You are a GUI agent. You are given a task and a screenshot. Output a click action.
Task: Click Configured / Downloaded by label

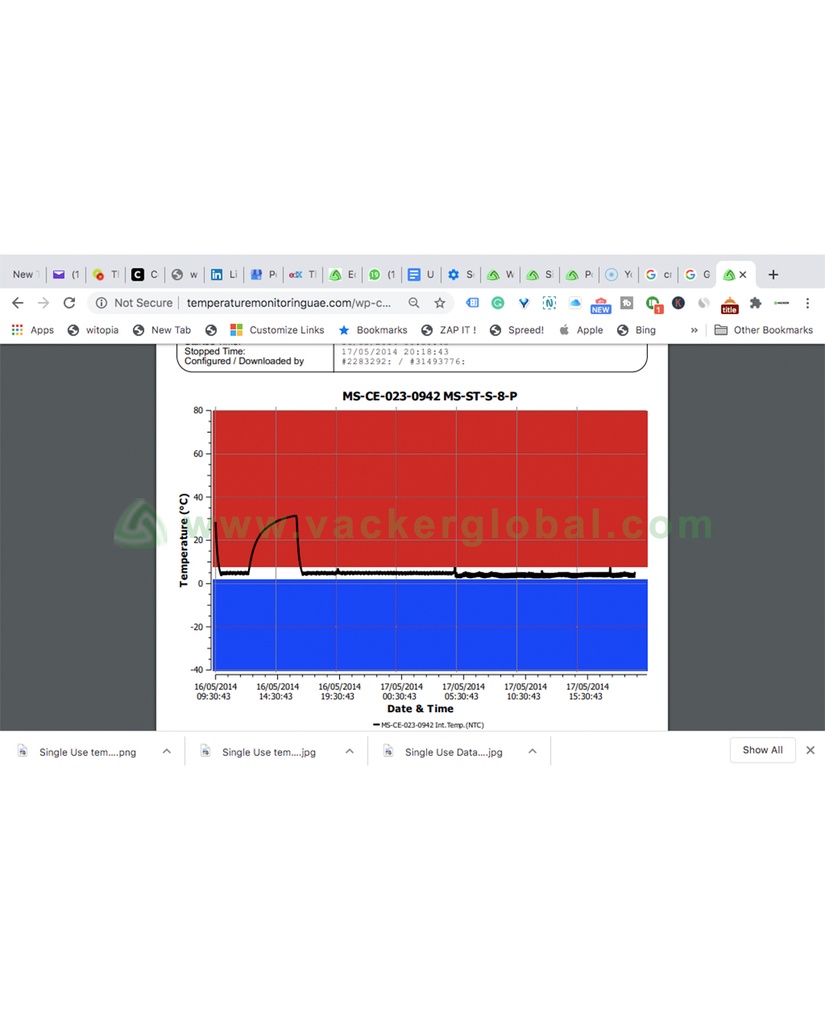click(244, 361)
